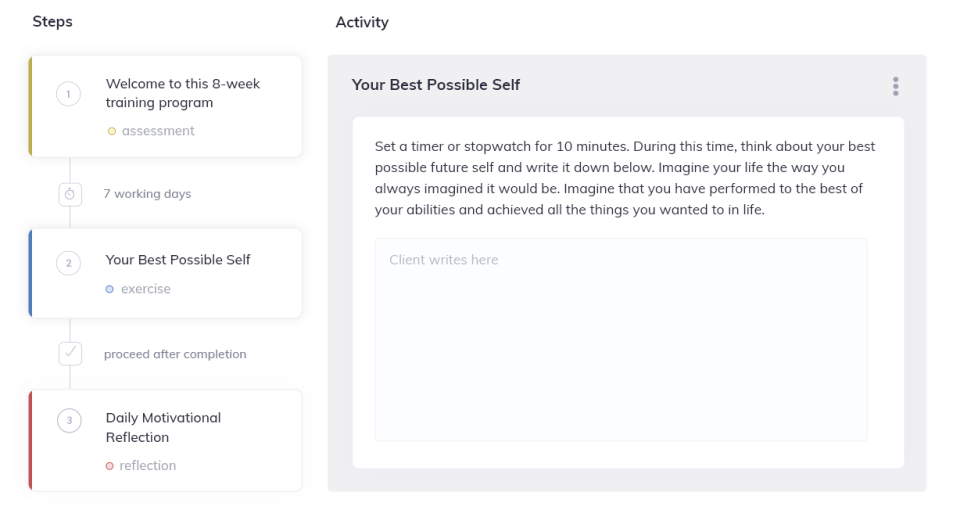Screen dimensions: 960x510
Task: Click the red reflection type dot
Action: tap(111, 465)
